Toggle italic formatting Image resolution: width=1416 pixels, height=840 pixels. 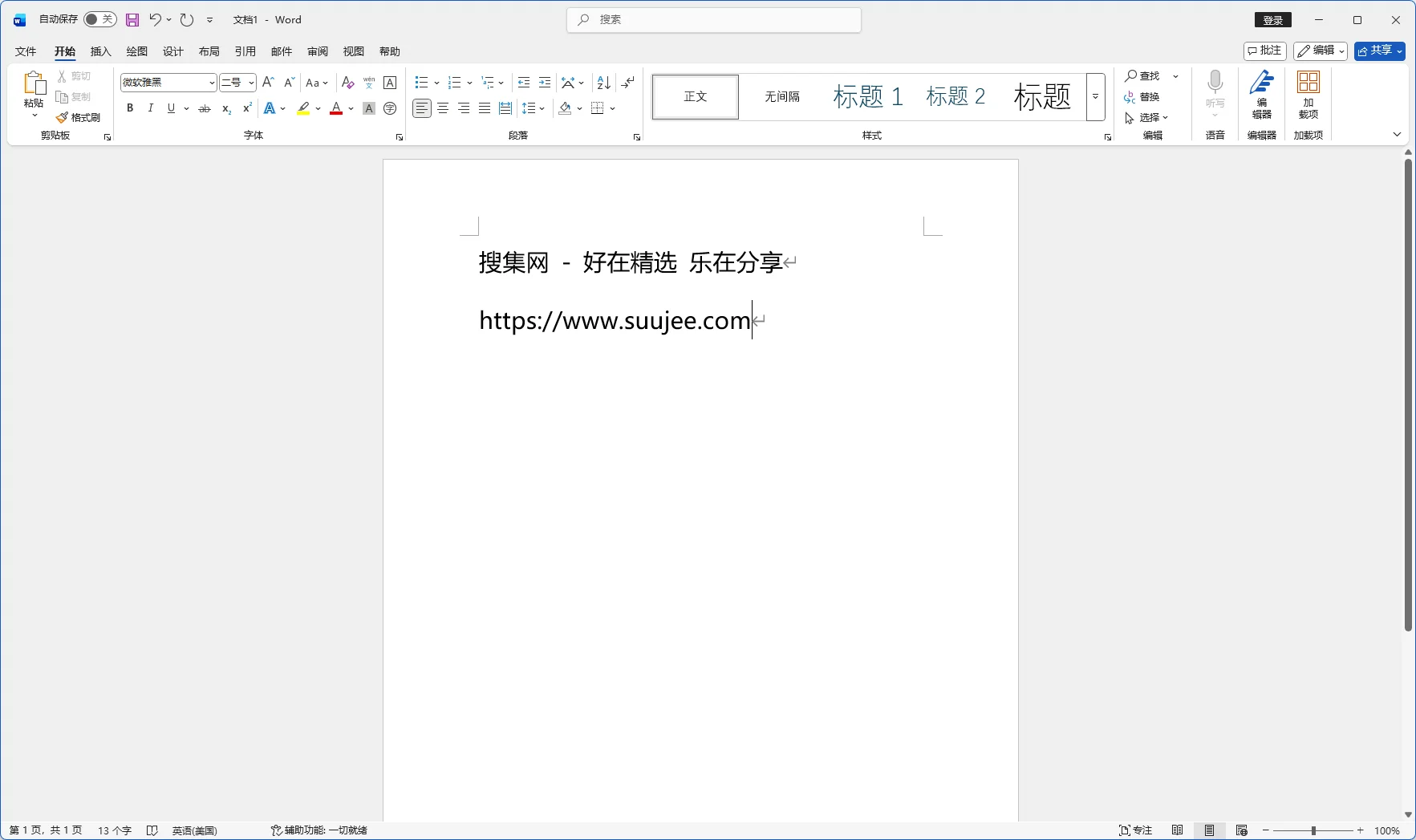click(150, 108)
